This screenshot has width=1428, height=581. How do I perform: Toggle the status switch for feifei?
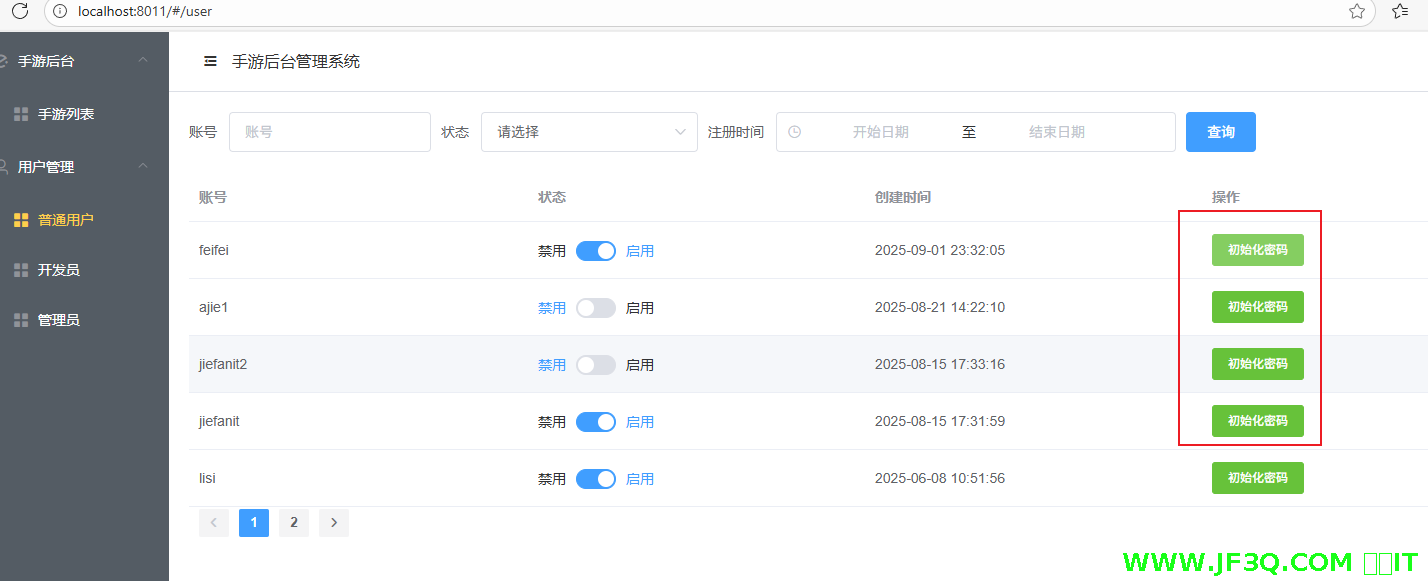[x=595, y=251]
